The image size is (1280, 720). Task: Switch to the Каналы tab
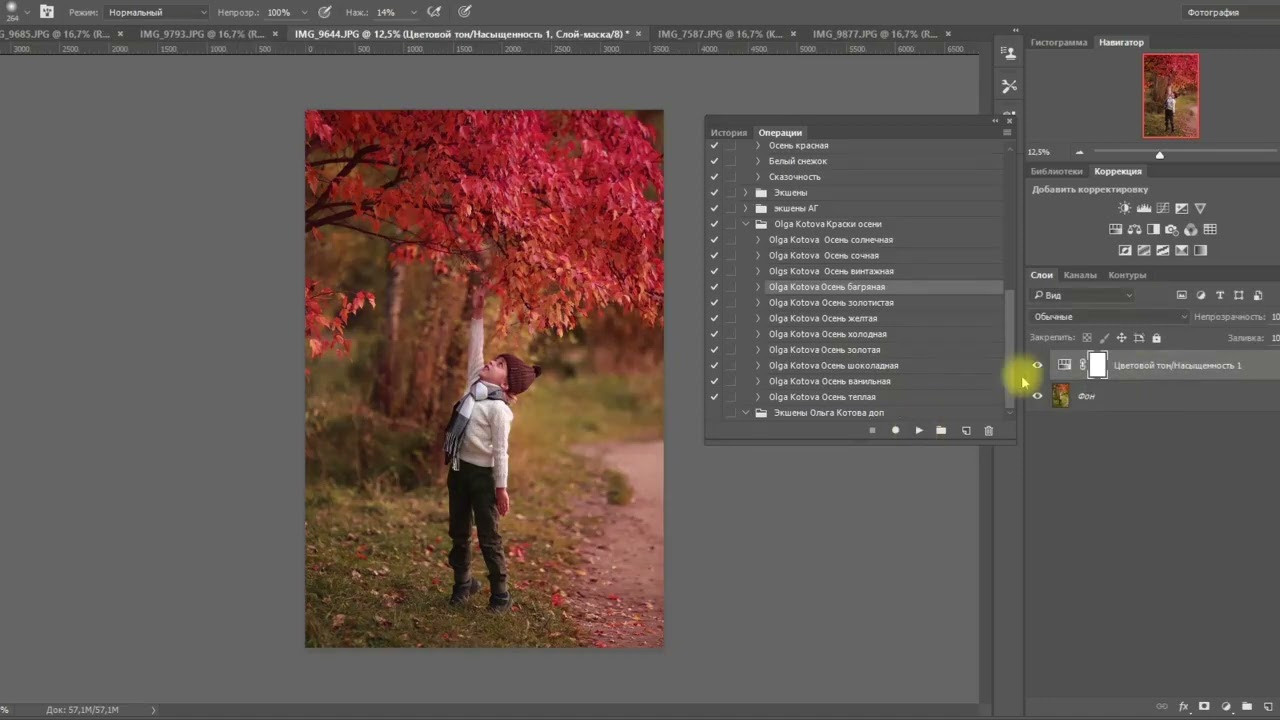(x=1080, y=275)
